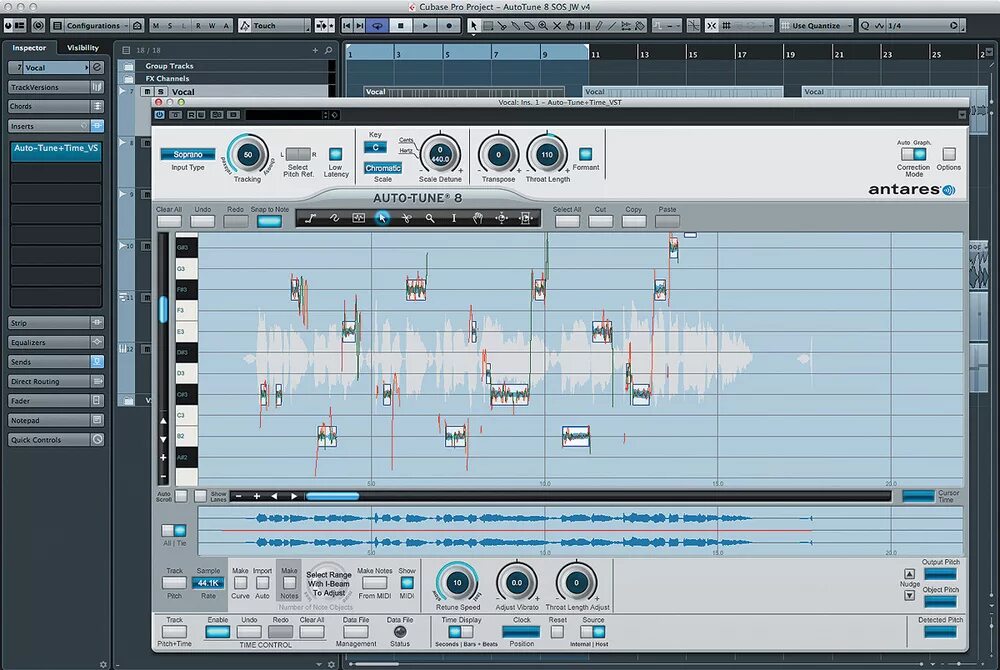Viewport: 1000px width, 670px height.
Task: Open the Chromatic Scale selector
Action: click(x=383, y=168)
